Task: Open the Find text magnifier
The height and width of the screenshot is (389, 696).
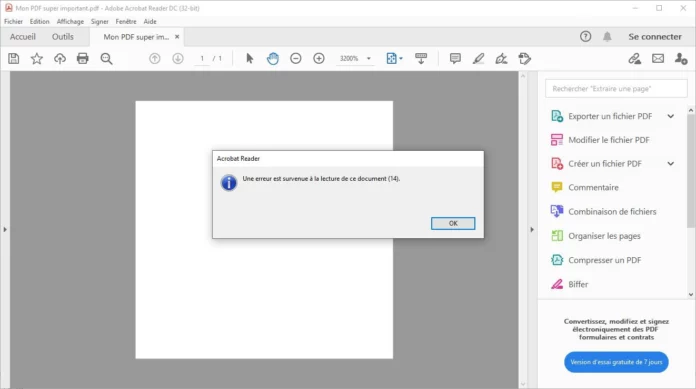Action: click(106, 59)
